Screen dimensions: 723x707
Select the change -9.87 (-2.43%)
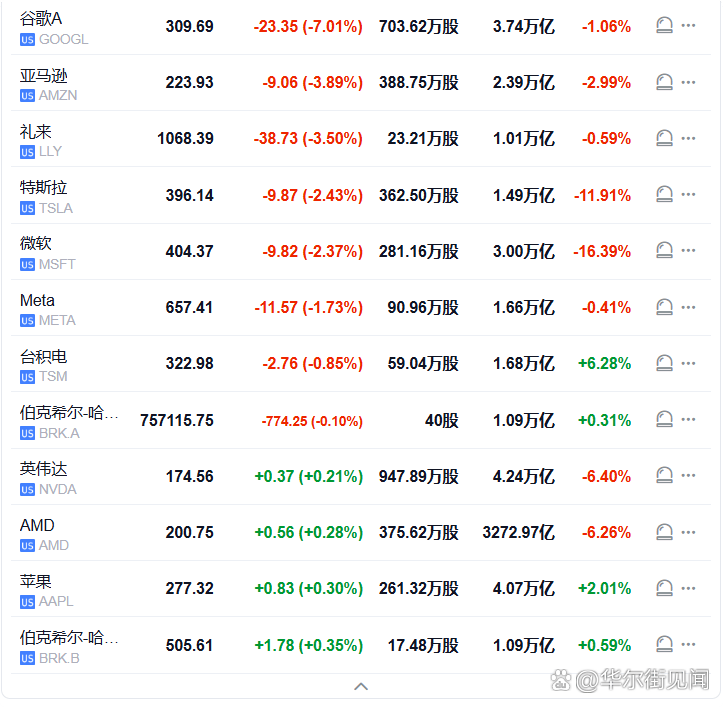click(313, 195)
